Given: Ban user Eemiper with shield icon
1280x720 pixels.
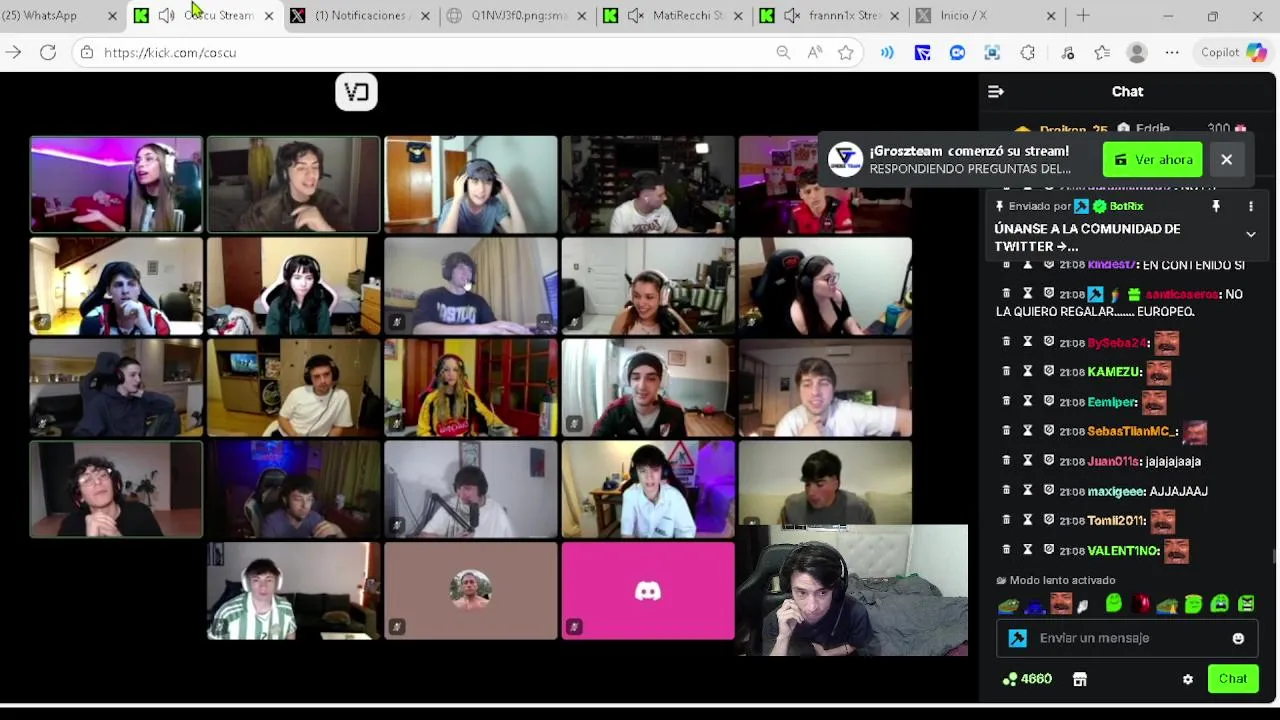Looking at the screenshot, I should tap(1048, 401).
